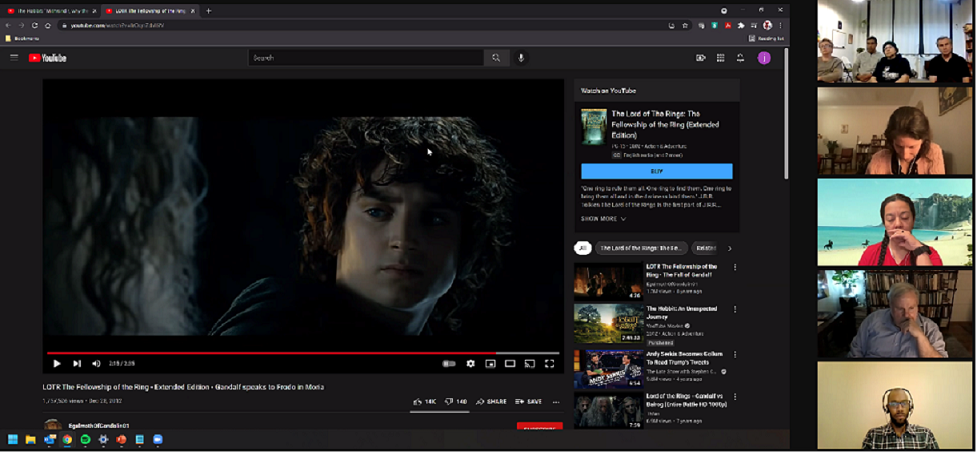Toggle the autoplay switch in the player
This screenshot has width=977, height=452.
coord(449,364)
